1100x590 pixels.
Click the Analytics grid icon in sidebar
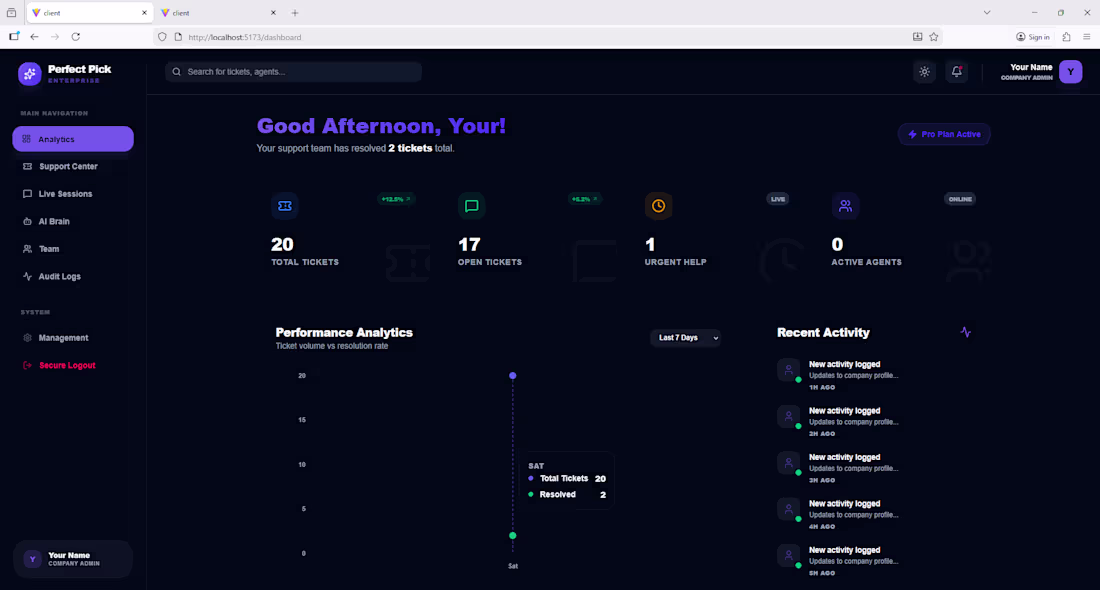coord(27,139)
